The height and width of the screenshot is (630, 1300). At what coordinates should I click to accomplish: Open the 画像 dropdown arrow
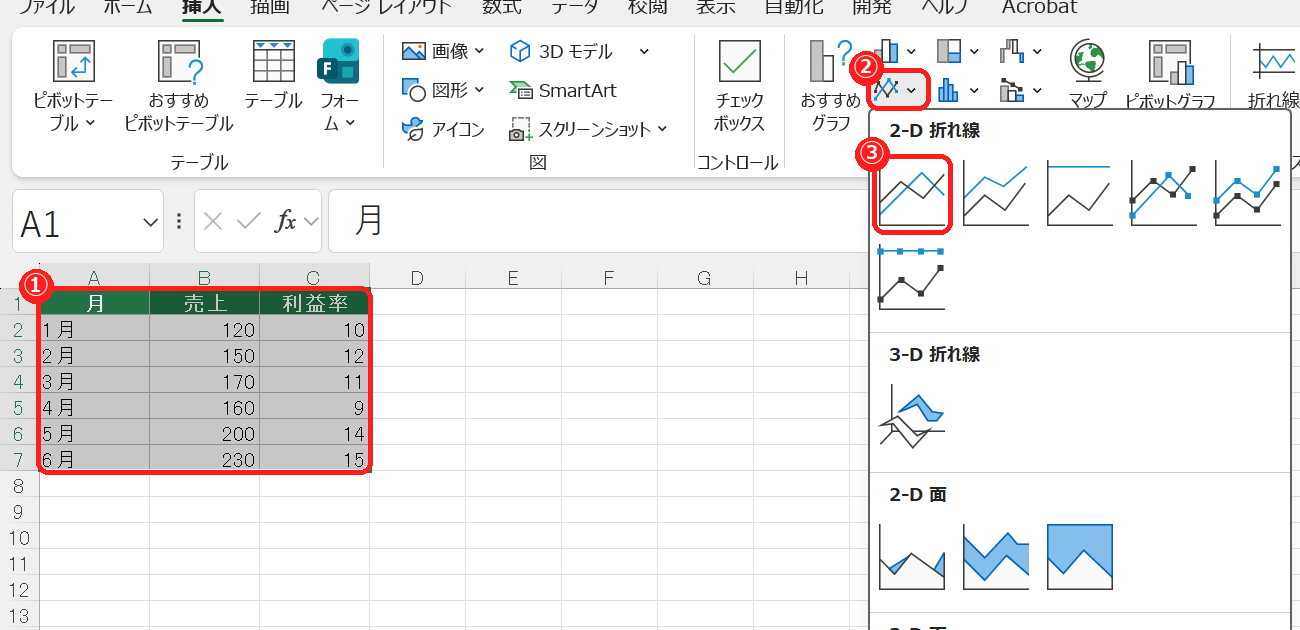(x=479, y=51)
